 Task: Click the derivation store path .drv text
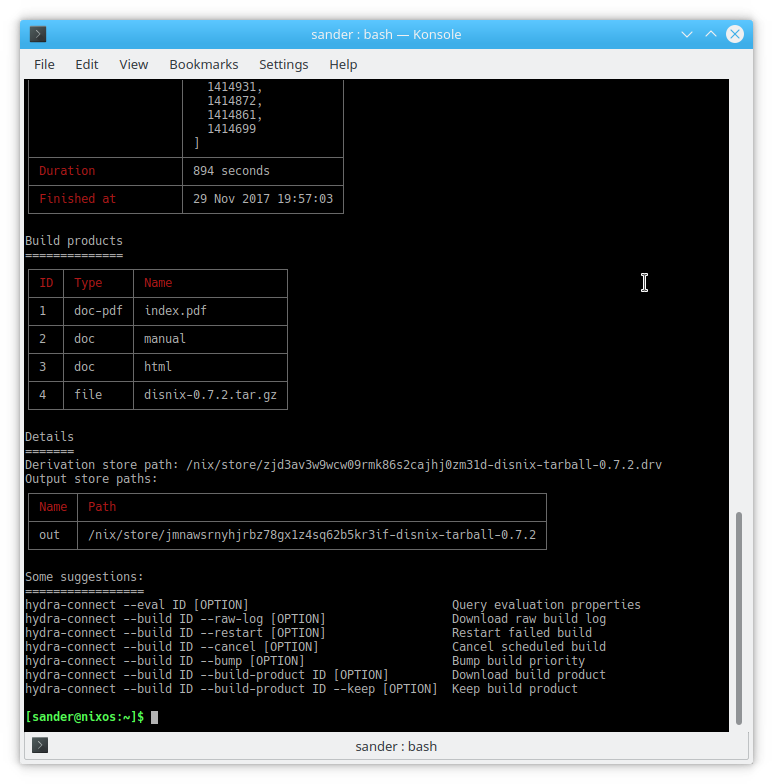pos(424,465)
